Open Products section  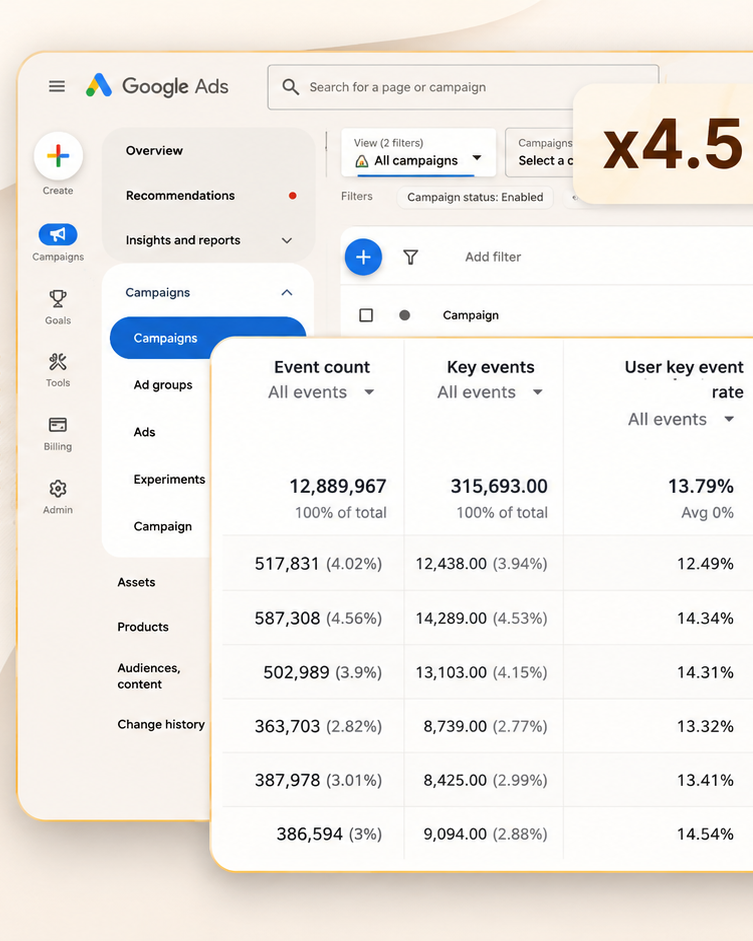click(x=143, y=627)
